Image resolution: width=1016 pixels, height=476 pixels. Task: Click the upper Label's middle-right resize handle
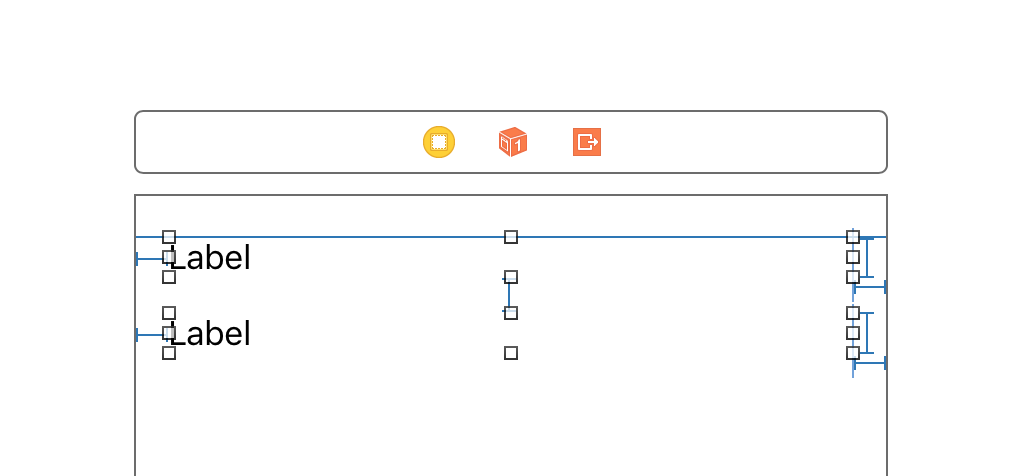click(x=853, y=257)
